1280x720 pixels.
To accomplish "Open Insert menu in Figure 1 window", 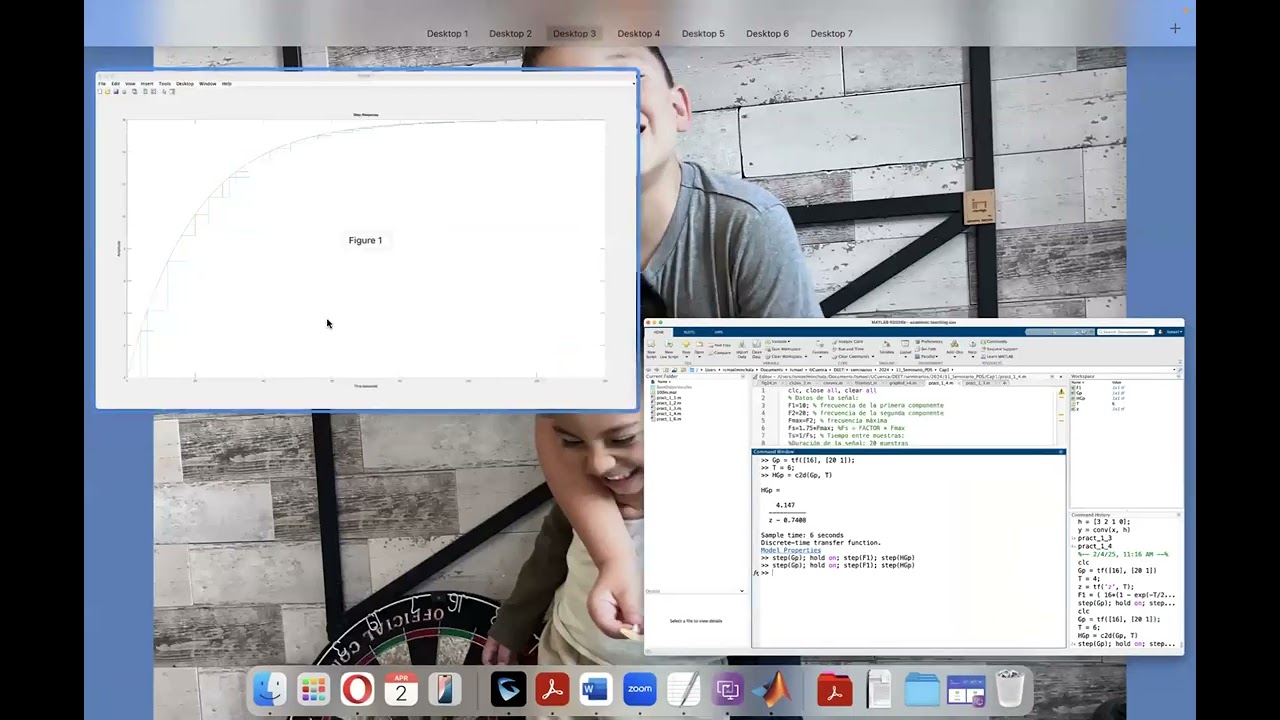I will (147, 84).
